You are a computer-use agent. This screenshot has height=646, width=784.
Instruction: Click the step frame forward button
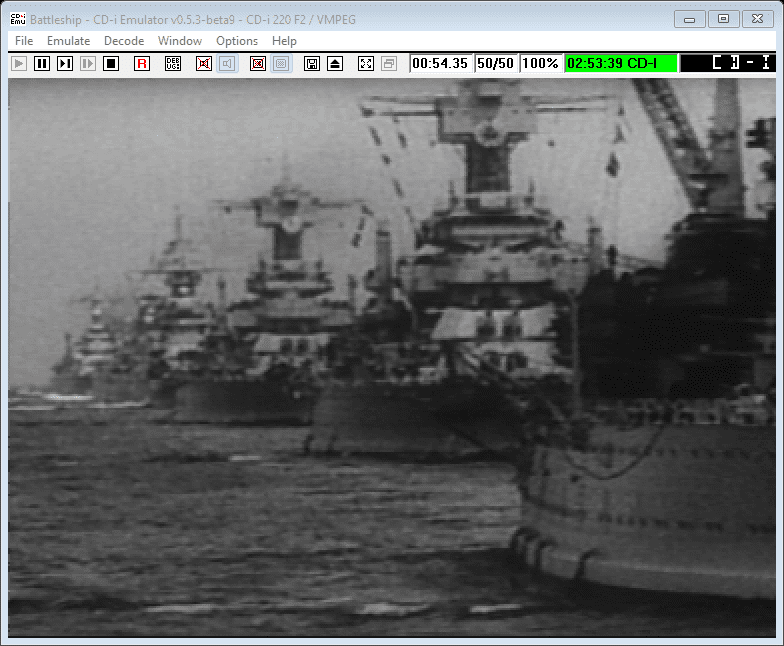65,63
